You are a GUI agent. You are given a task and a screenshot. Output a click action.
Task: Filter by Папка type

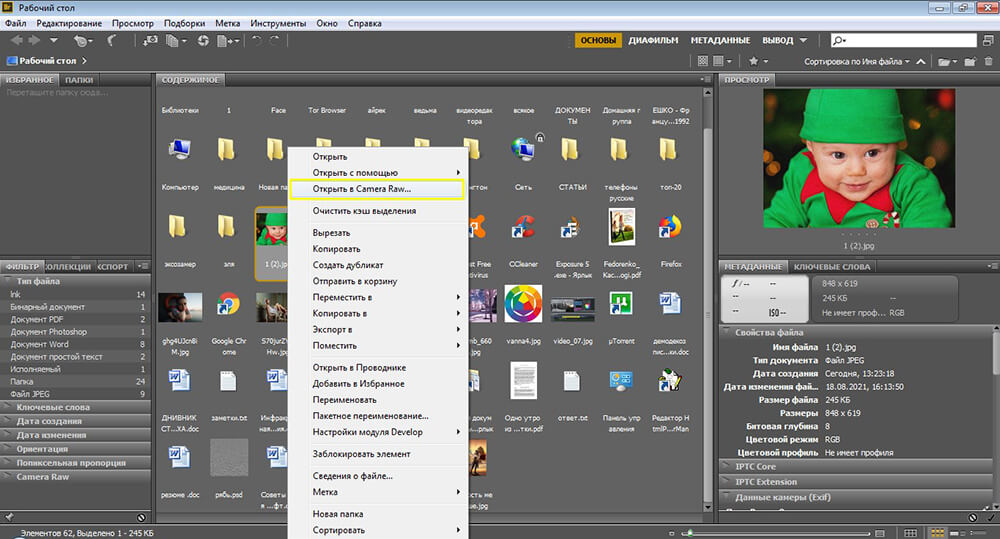click(76, 381)
